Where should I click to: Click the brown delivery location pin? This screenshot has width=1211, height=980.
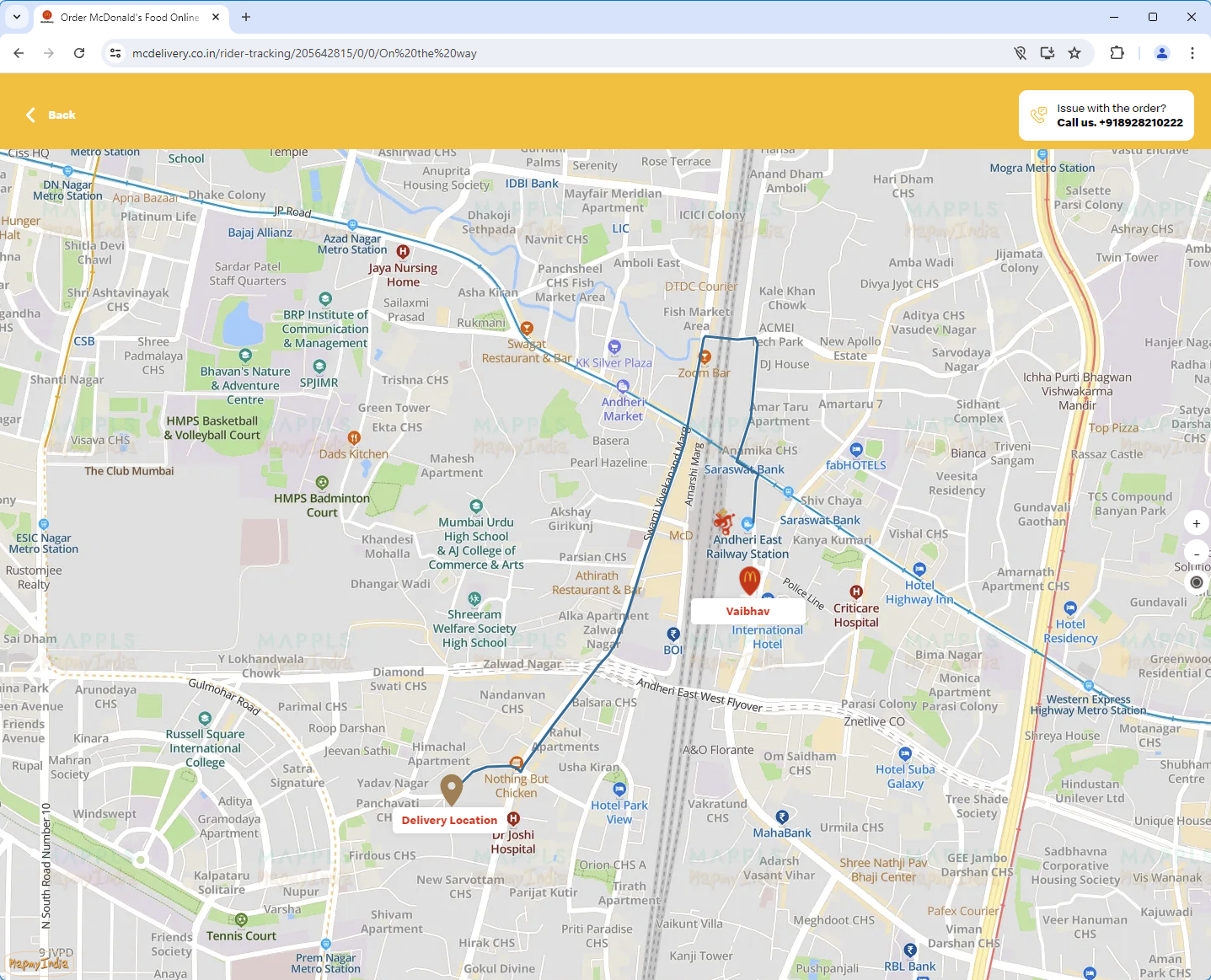[x=452, y=790]
